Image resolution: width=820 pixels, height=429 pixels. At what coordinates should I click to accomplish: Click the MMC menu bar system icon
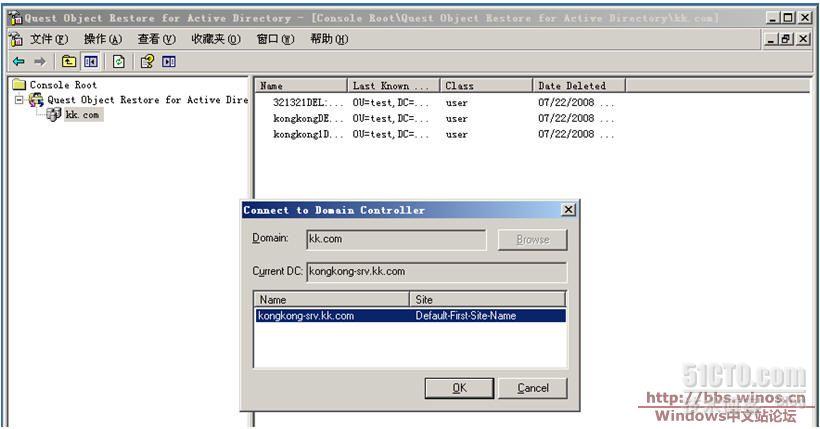[16, 39]
